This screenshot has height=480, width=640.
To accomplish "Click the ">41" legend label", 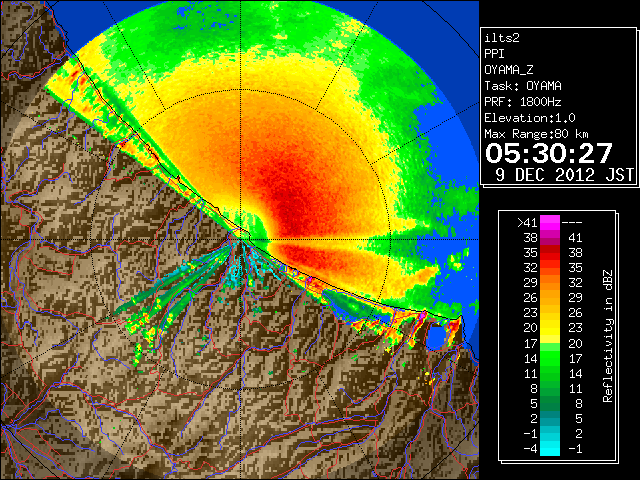I will tap(527, 223).
